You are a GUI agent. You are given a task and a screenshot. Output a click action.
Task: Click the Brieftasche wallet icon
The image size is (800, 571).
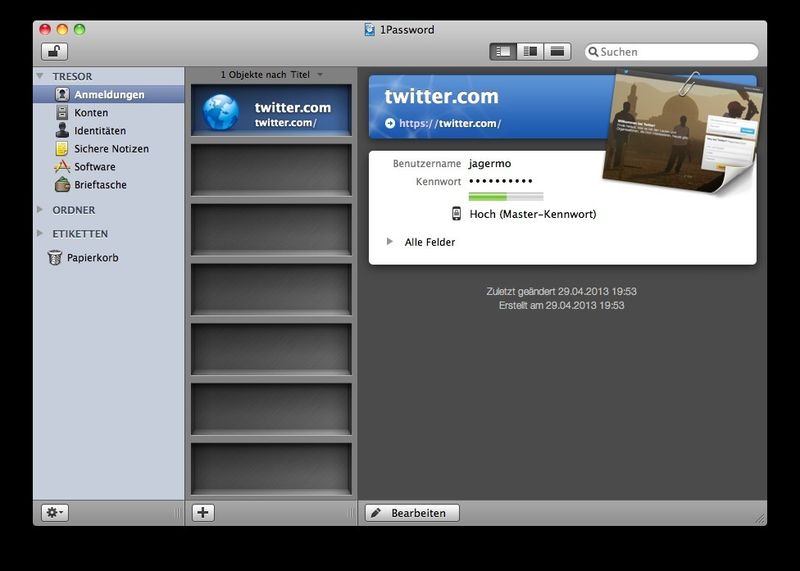click(62, 184)
